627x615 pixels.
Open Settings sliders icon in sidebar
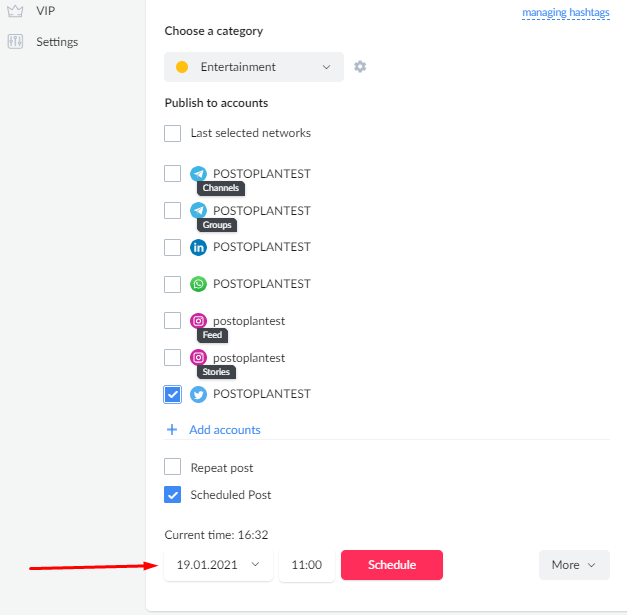15,42
